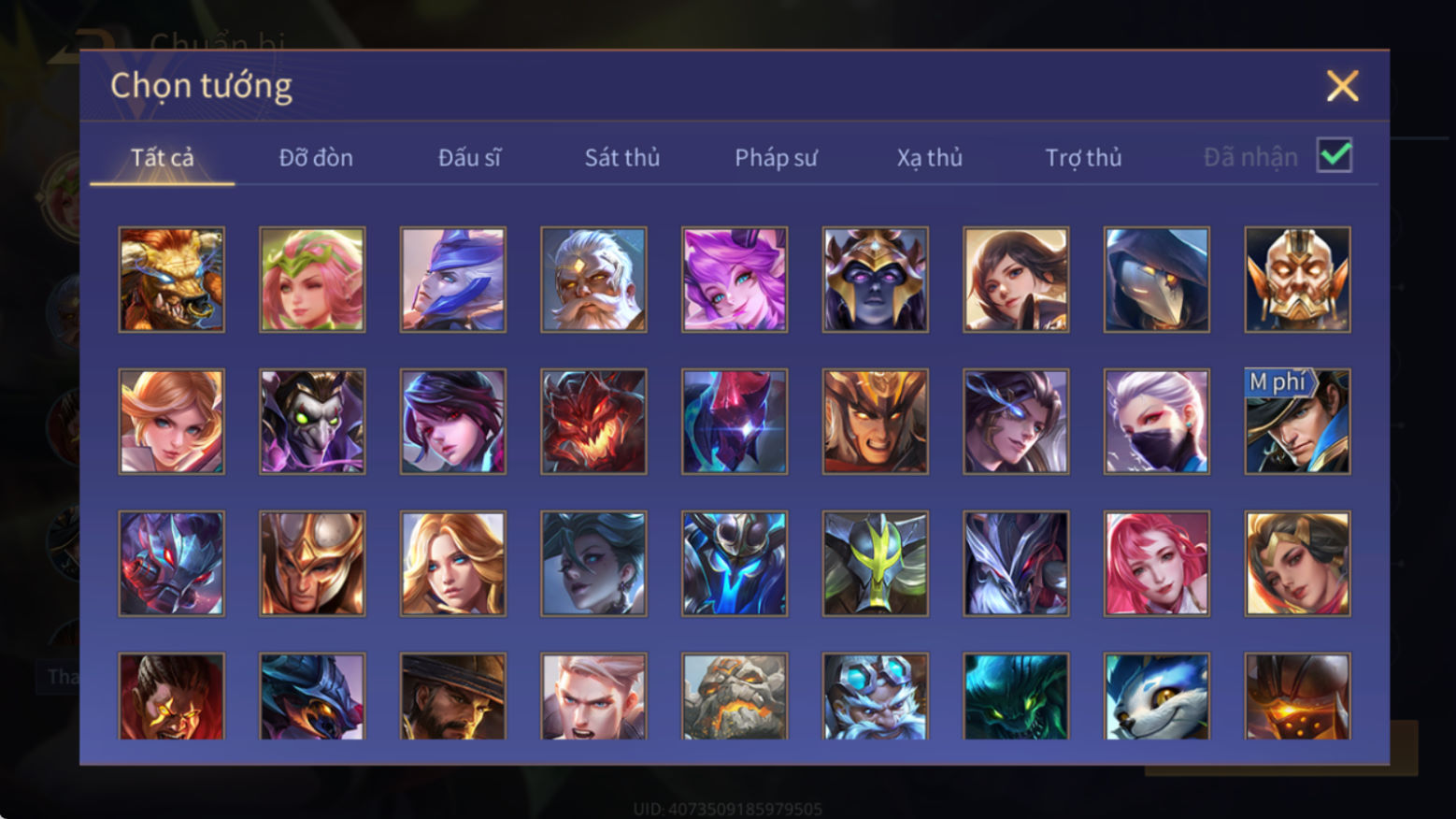
Task: Switch to the Xạ thủ tab
Action: (x=930, y=157)
